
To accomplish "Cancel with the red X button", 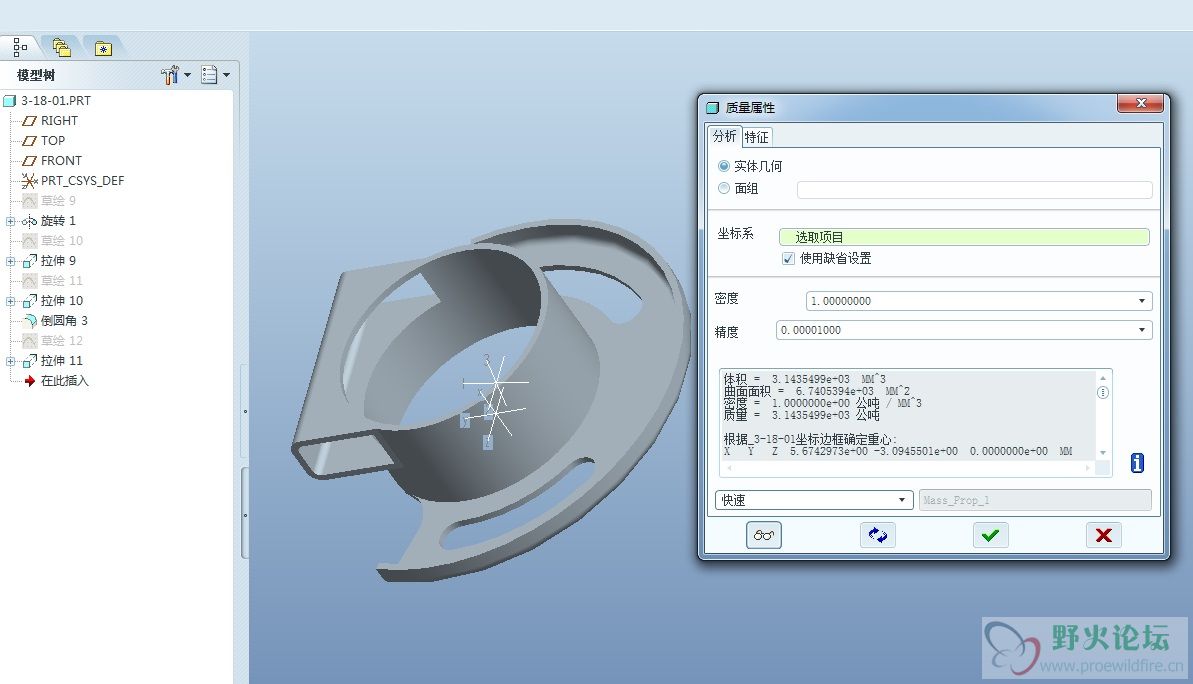I will pos(1104,536).
